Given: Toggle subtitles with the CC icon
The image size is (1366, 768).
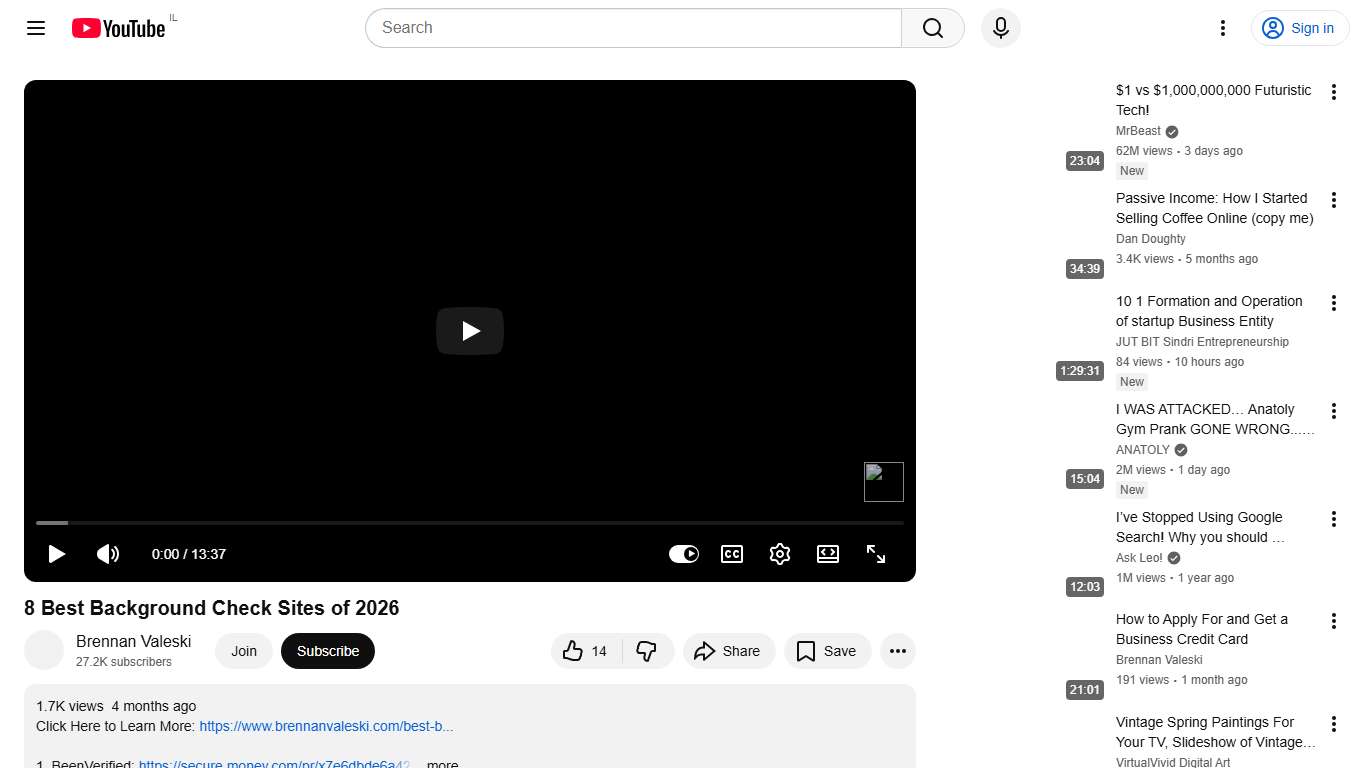Looking at the screenshot, I should point(732,554).
